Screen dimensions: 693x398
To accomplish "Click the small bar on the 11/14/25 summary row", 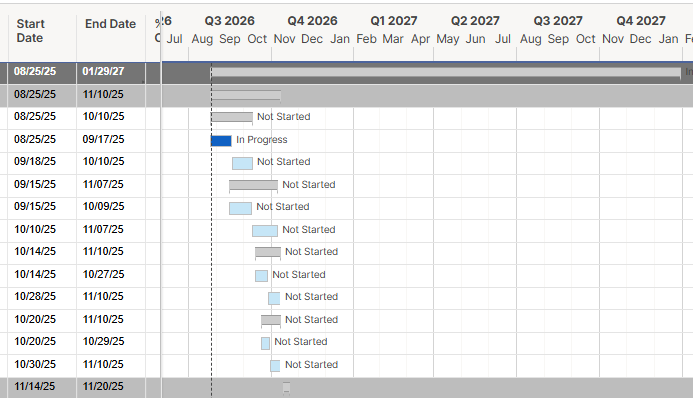I will 286,388.
